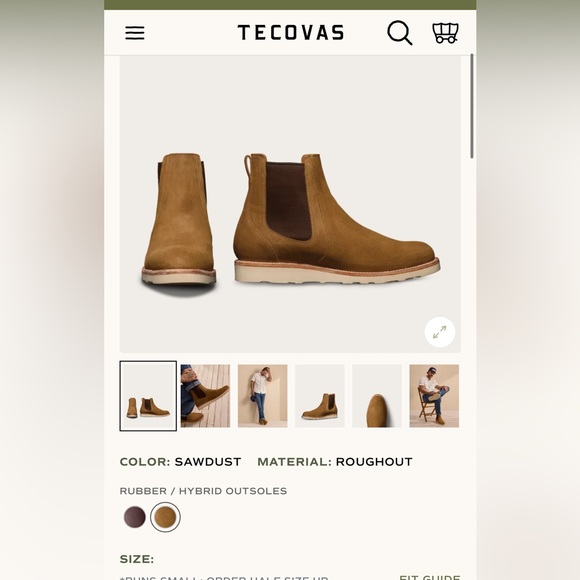Click the main boot product image
This screenshot has width=580, height=580.
coord(290,204)
